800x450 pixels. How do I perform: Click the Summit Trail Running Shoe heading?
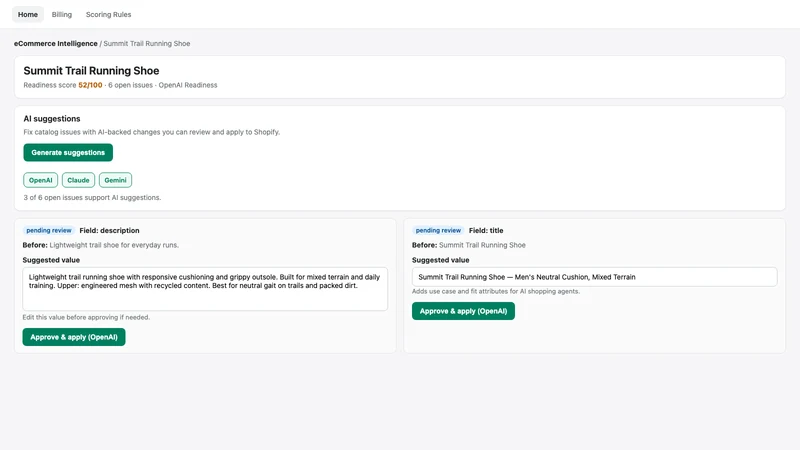[91, 70]
